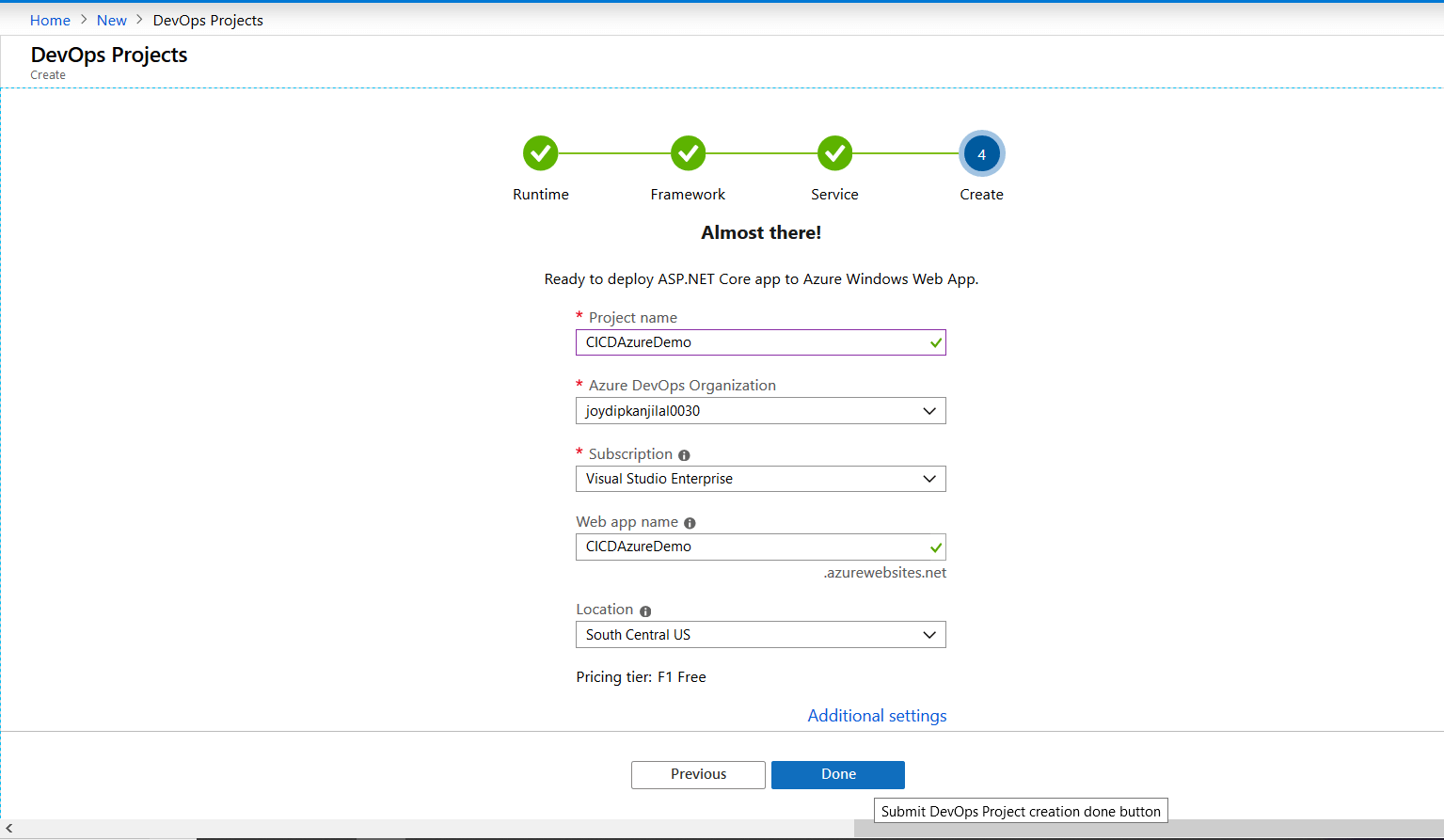Click the Framework step checkmark icon
This screenshot has width=1444, height=840.
point(688,153)
